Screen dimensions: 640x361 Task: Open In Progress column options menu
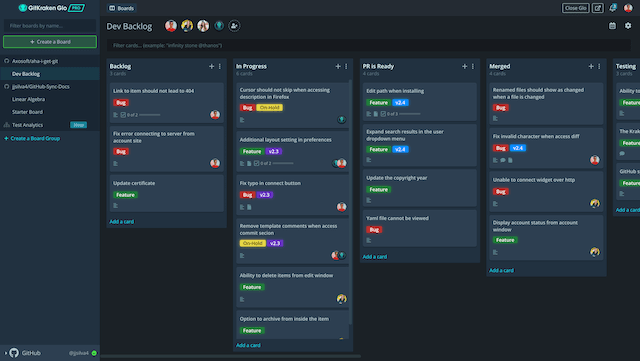(346, 66)
